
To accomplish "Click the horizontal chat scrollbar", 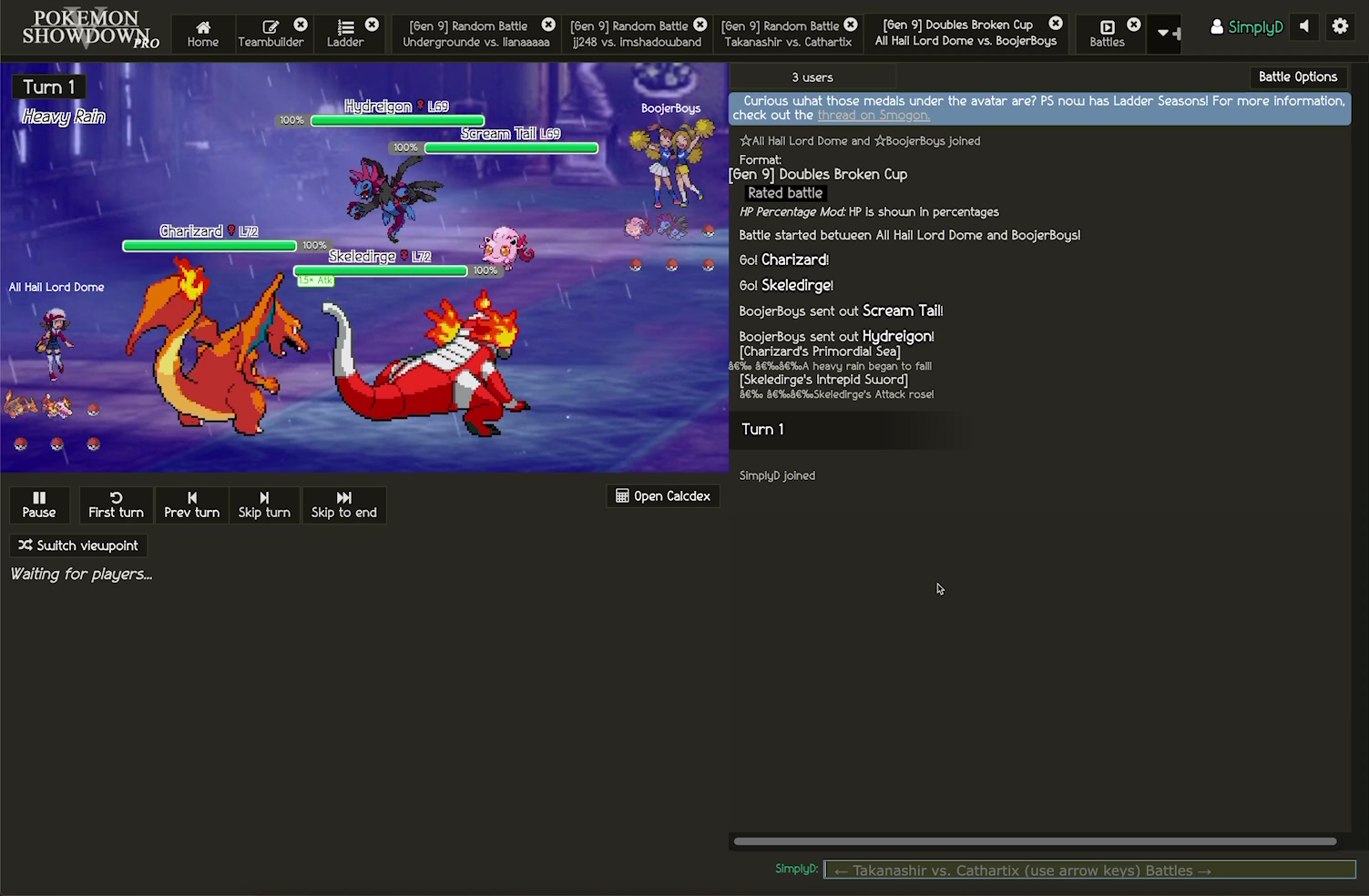I will (x=1035, y=841).
